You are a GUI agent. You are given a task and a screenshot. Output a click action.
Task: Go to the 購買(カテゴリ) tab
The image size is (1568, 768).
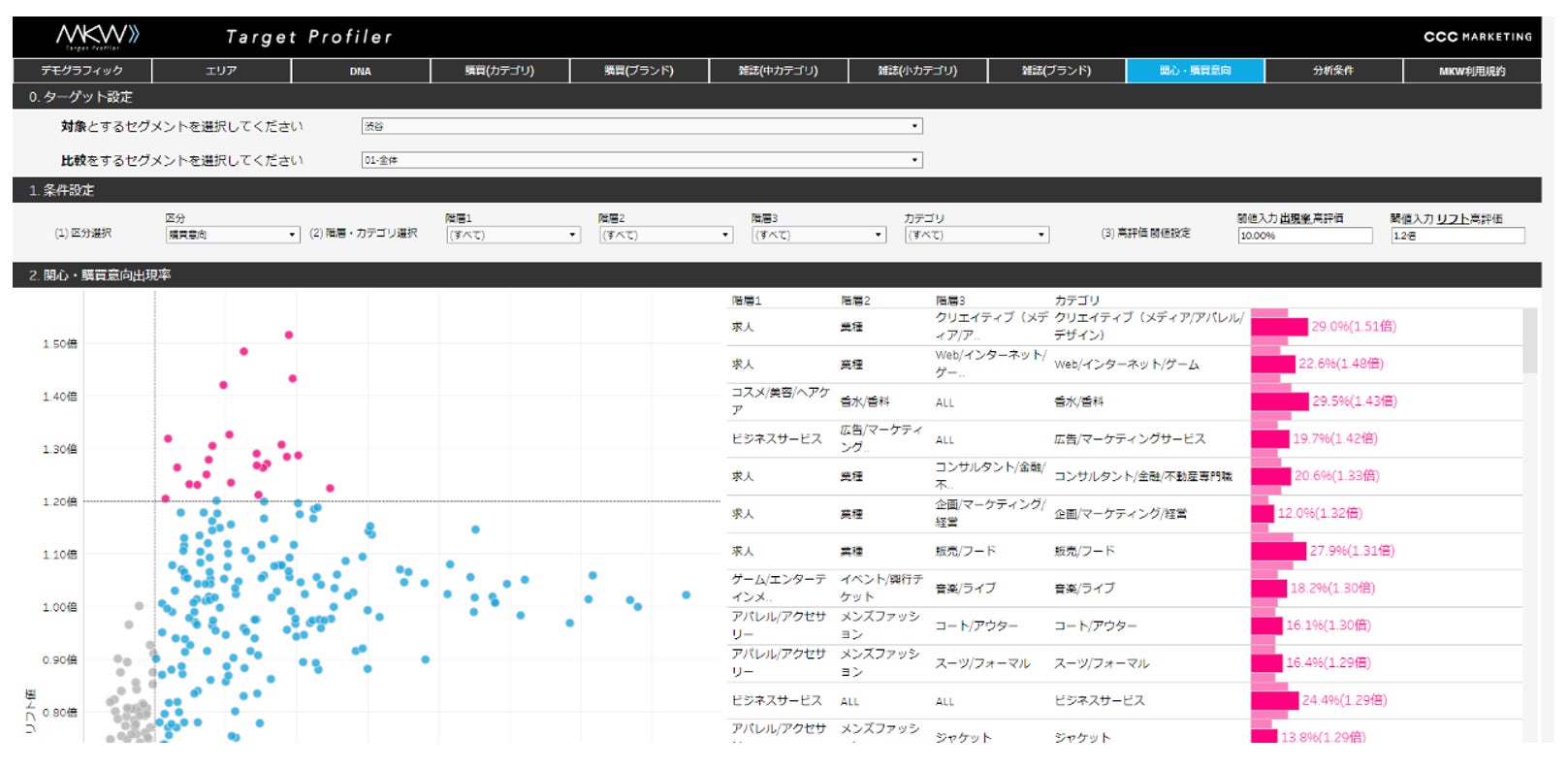499,71
